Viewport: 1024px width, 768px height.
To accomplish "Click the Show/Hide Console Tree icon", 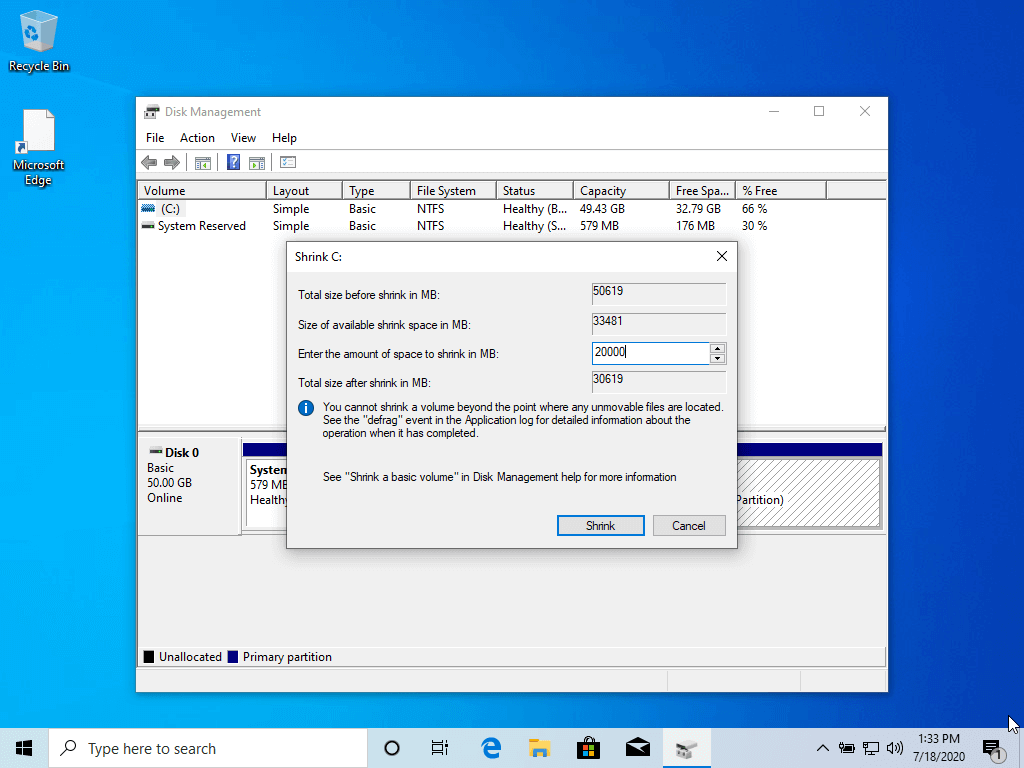I will (202, 163).
